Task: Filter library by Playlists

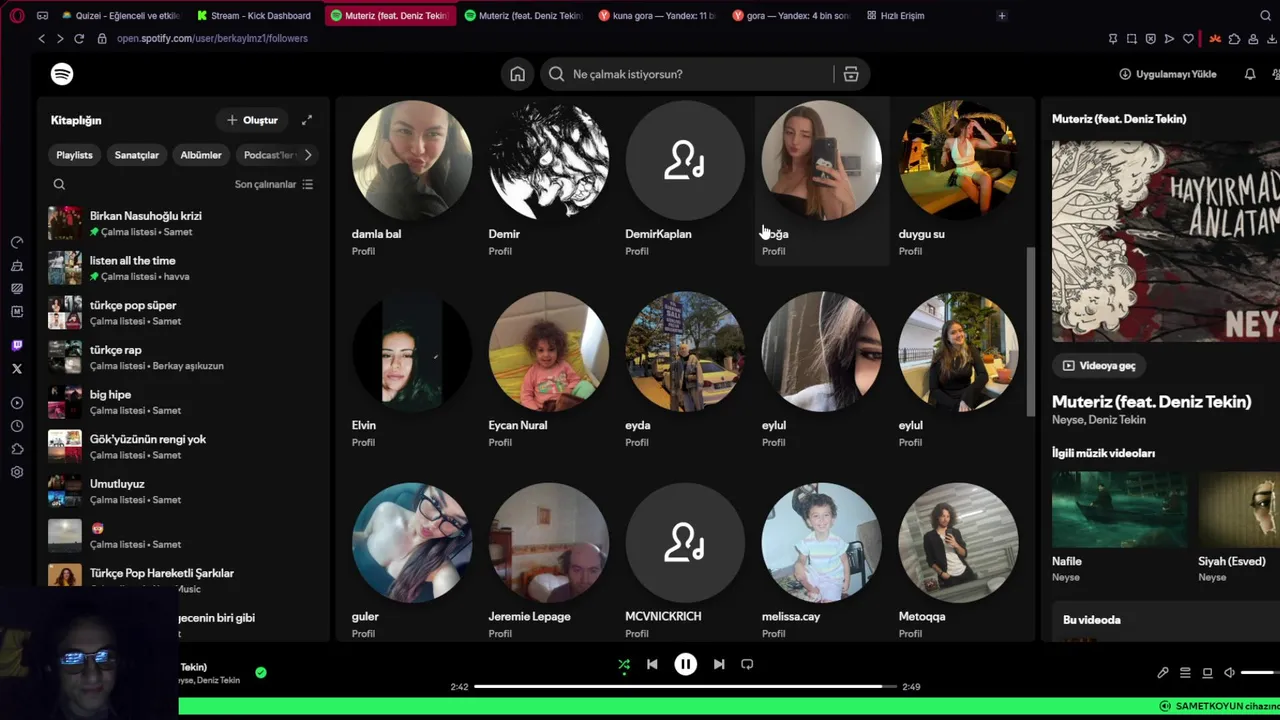Action: coord(74,155)
